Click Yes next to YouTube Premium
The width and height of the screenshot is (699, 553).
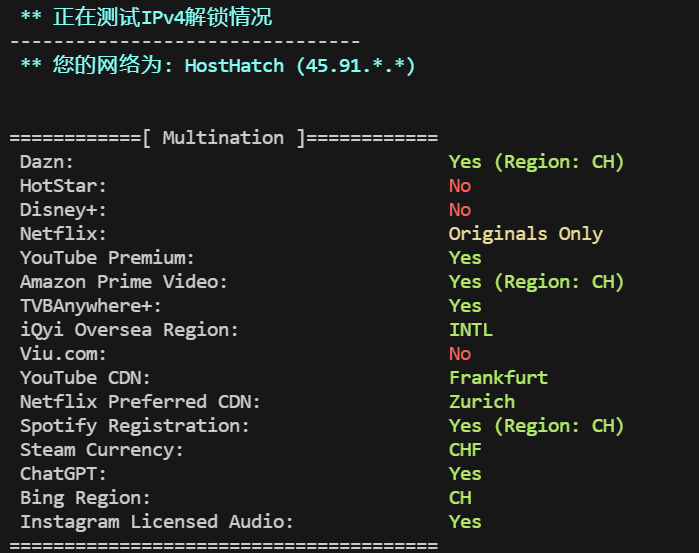point(465,258)
